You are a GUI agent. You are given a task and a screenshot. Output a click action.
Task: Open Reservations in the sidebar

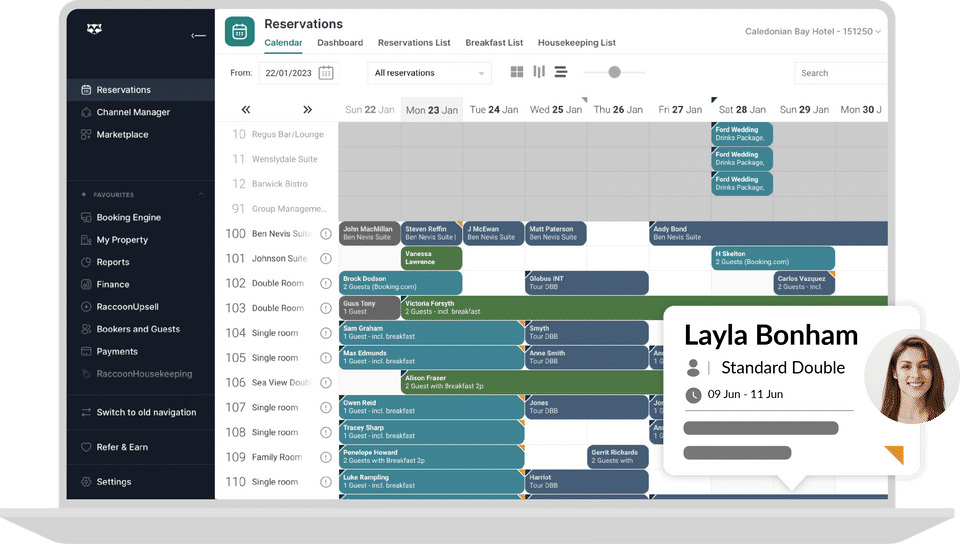[x=141, y=89]
